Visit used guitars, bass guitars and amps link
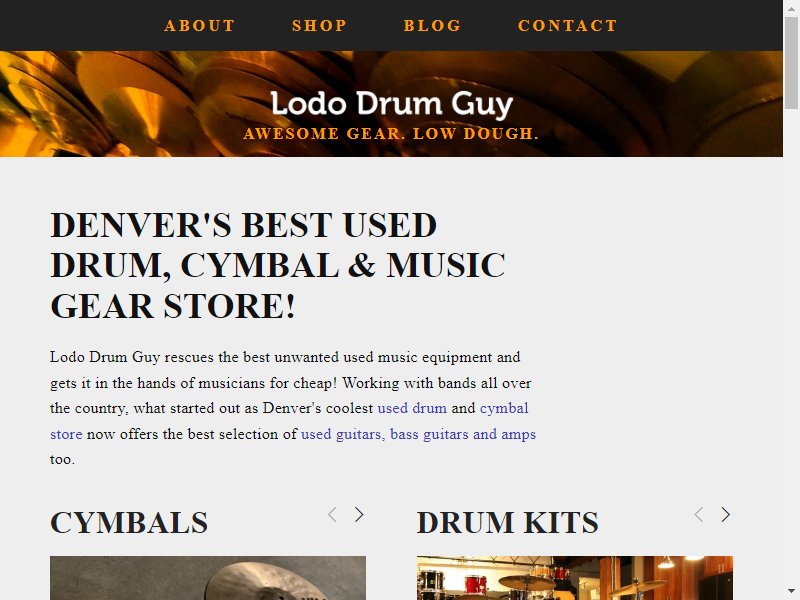This screenshot has width=800, height=600. click(x=418, y=434)
